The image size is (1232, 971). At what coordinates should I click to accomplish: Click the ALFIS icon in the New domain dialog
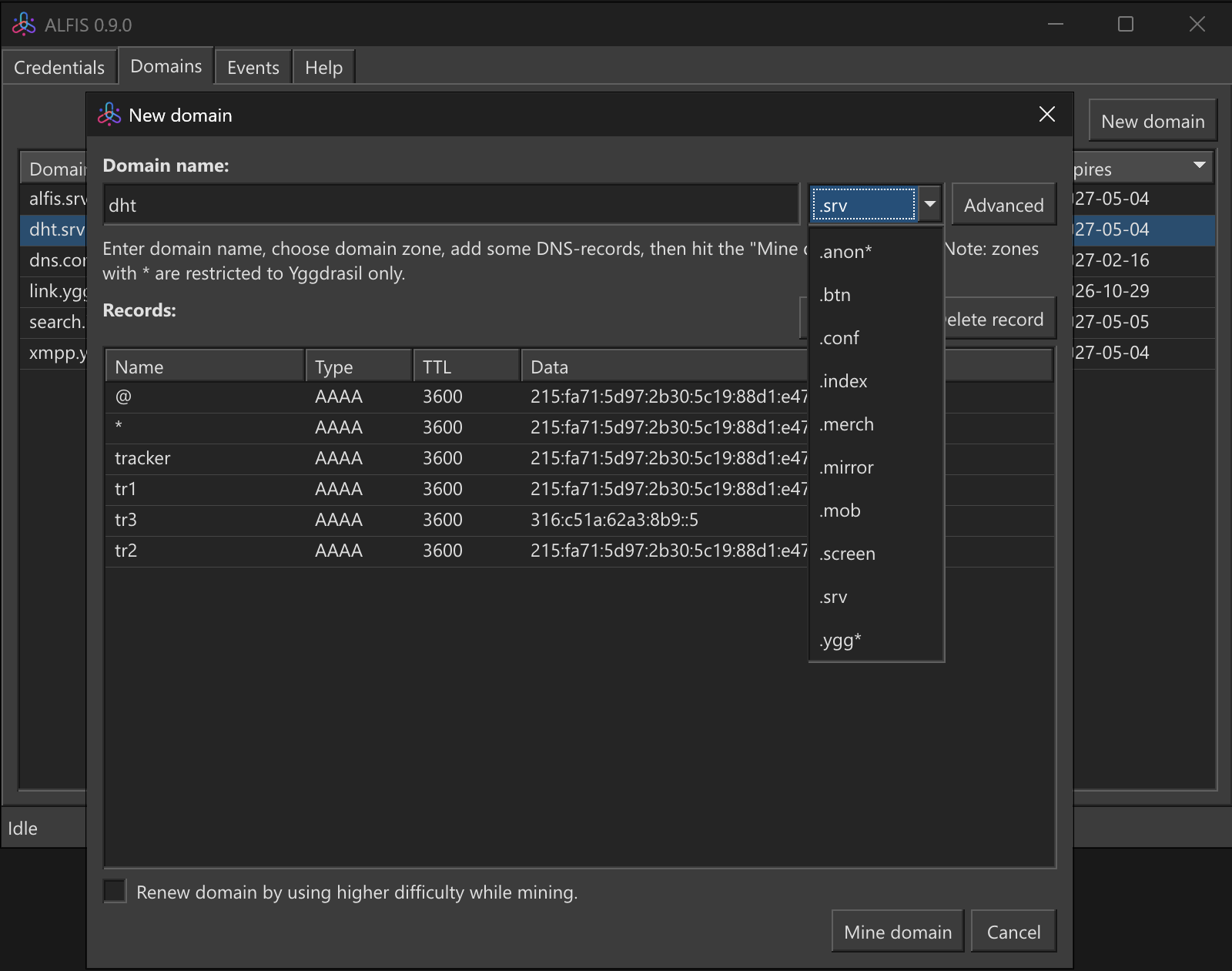109,115
